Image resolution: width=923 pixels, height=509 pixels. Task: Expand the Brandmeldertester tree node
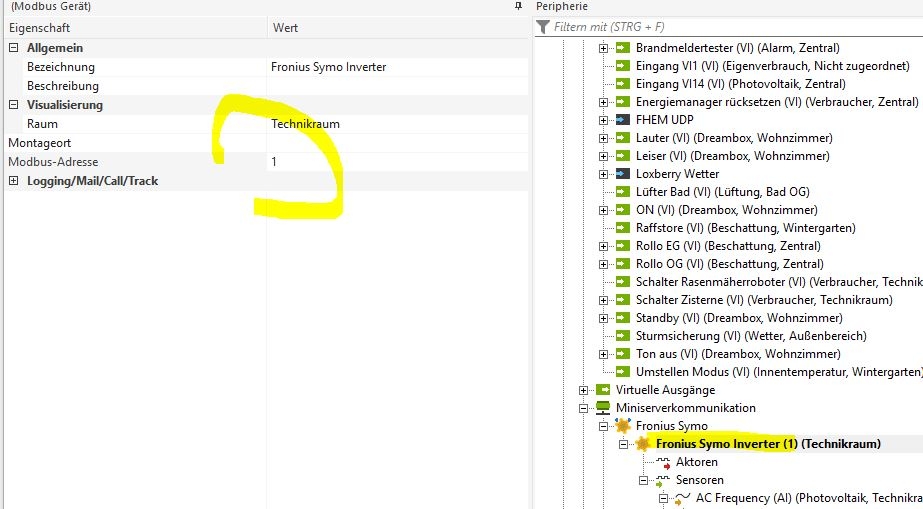(x=603, y=48)
